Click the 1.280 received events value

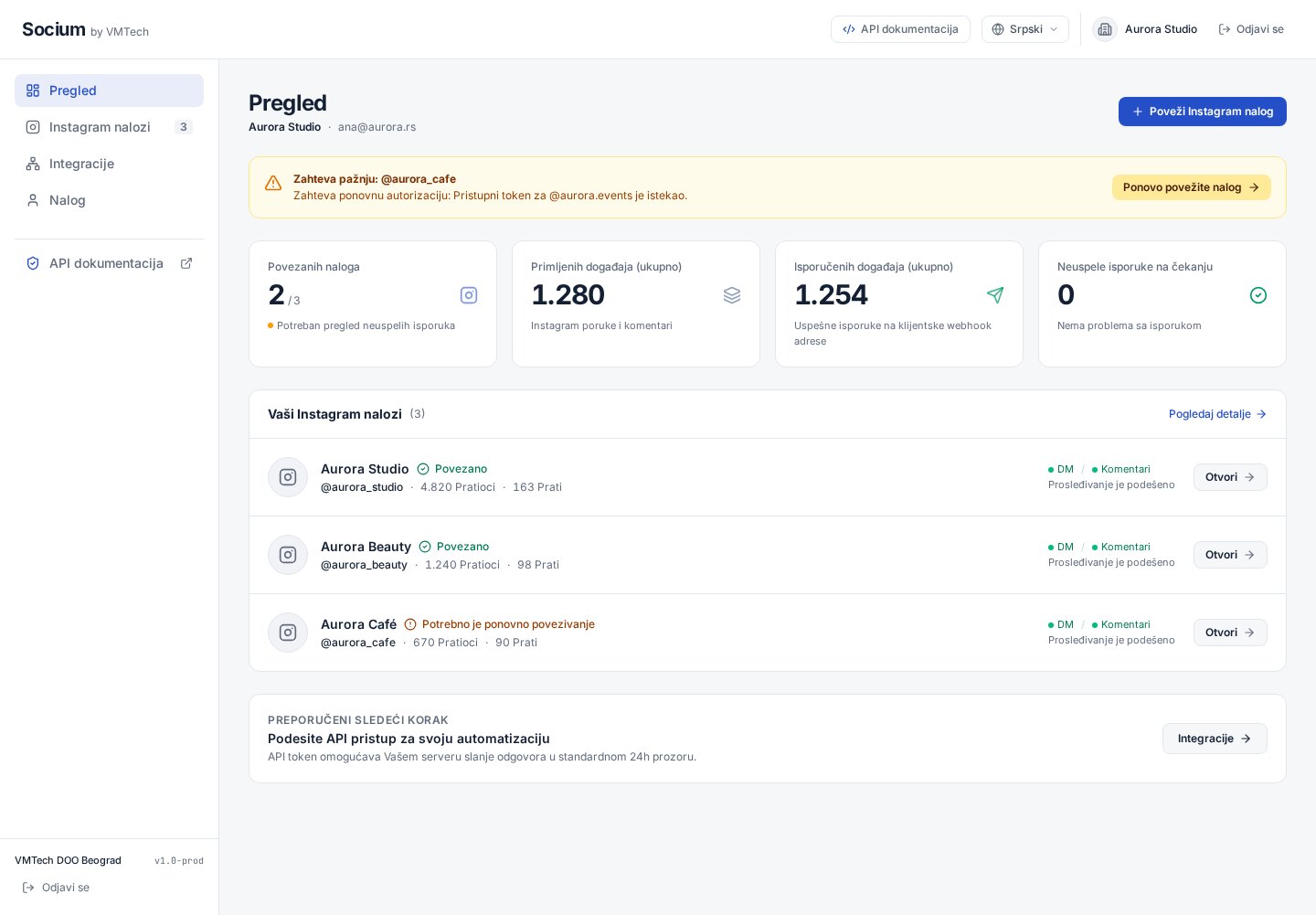[x=568, y=295]
